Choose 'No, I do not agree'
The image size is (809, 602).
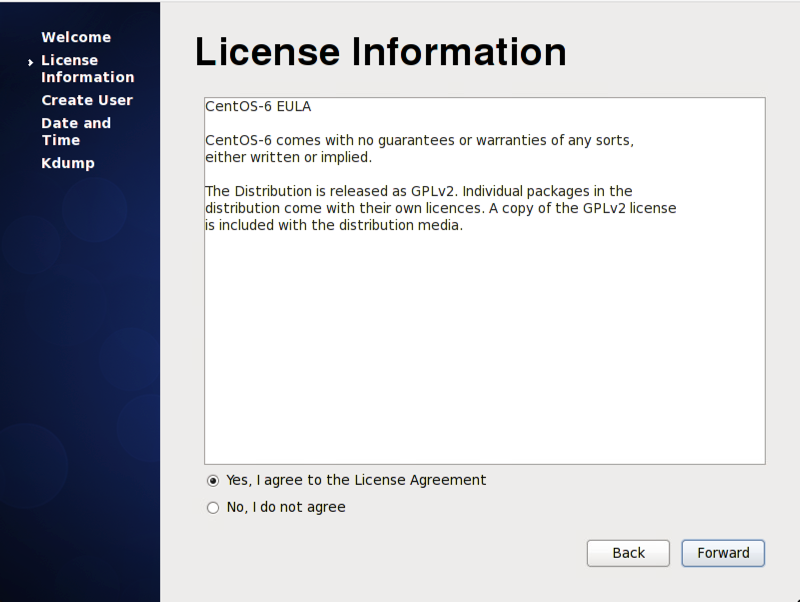pos(213,507)
